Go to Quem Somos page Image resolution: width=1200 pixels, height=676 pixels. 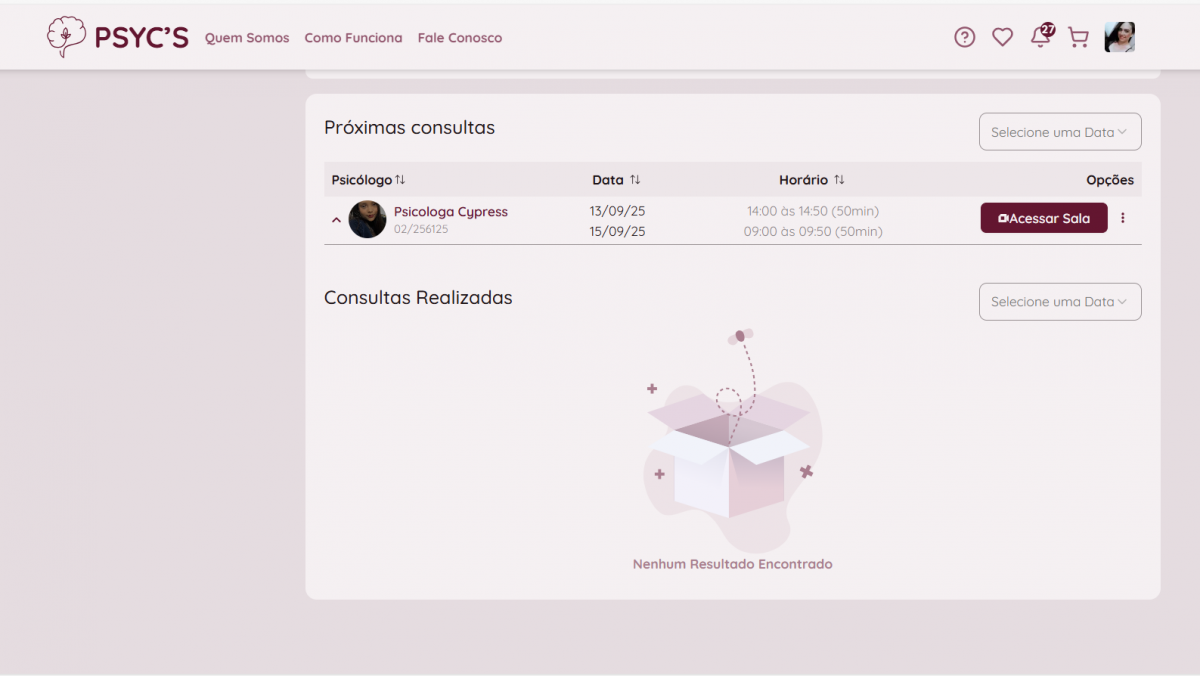click(x=247, y=38)
